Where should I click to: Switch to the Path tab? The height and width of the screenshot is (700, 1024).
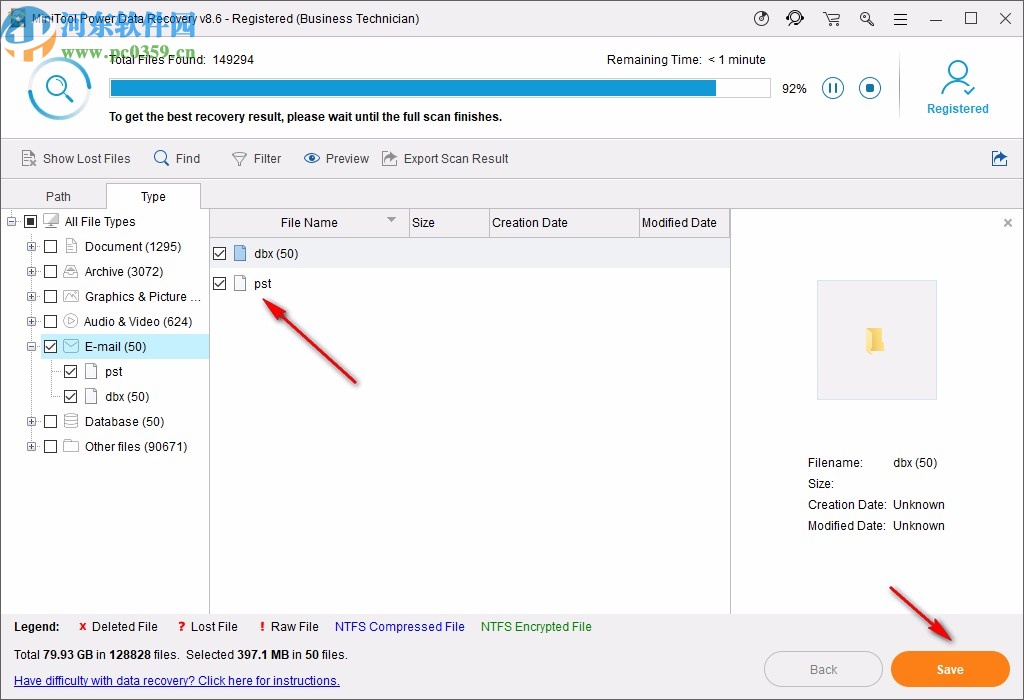click(58, 197)
